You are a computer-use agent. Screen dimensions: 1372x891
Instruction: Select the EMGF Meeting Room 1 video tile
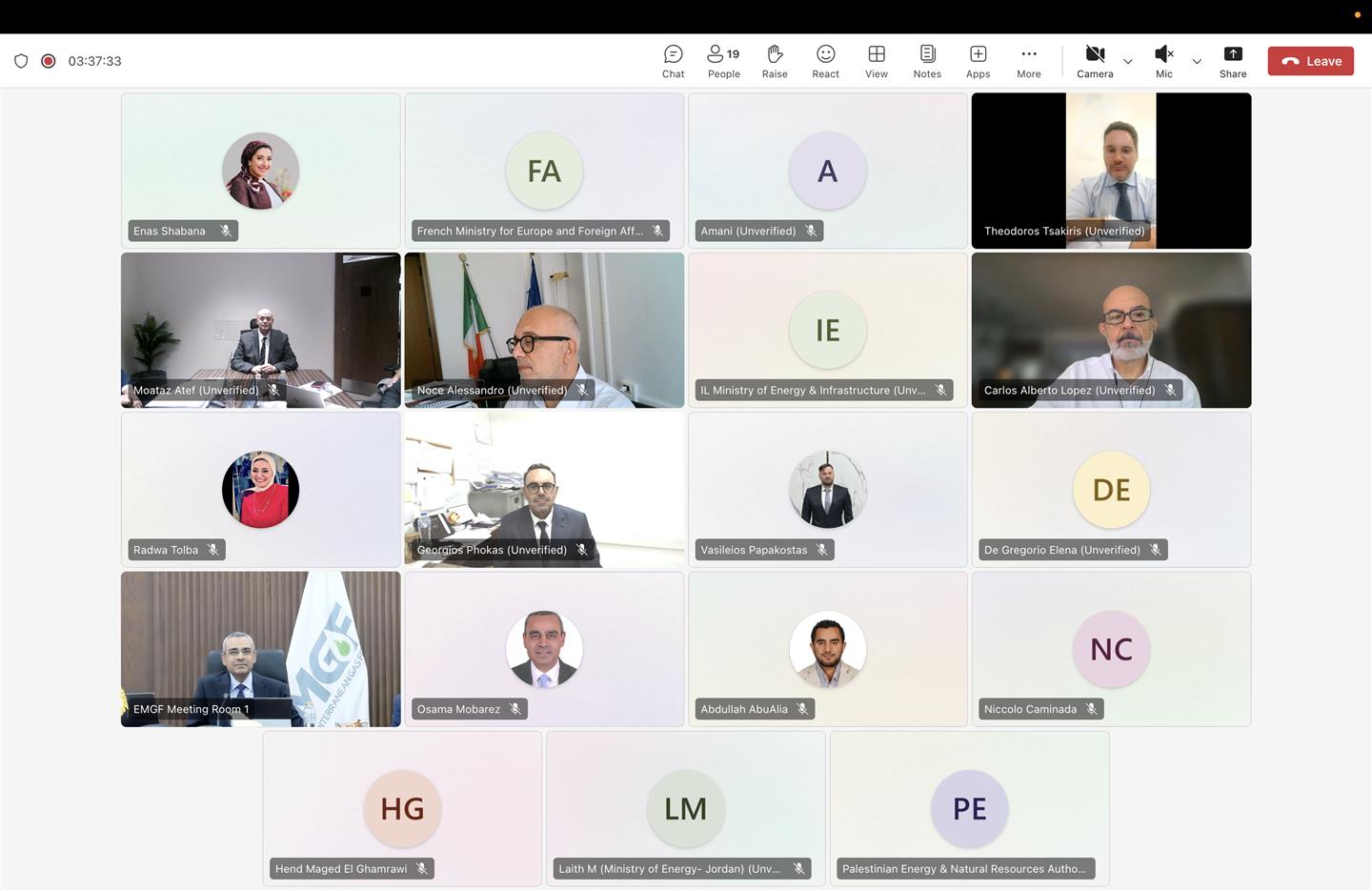point(260,649)
